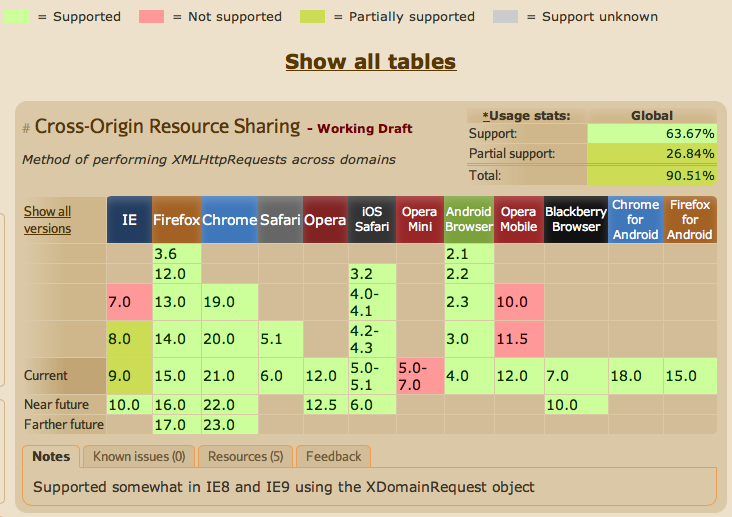Select the Opera Mini column header

420,220
